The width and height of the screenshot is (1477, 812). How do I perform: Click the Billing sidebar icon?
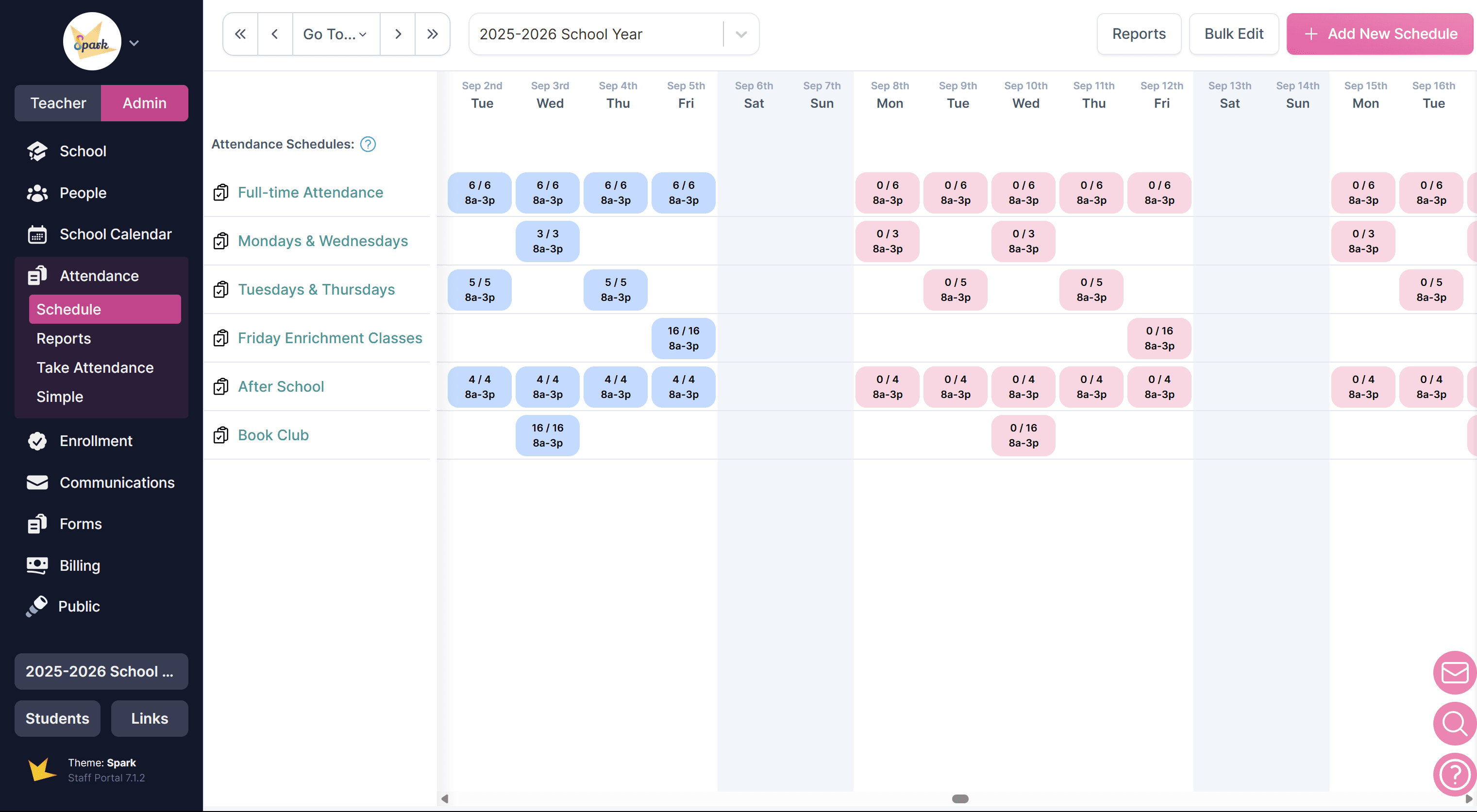click(37, 565)
